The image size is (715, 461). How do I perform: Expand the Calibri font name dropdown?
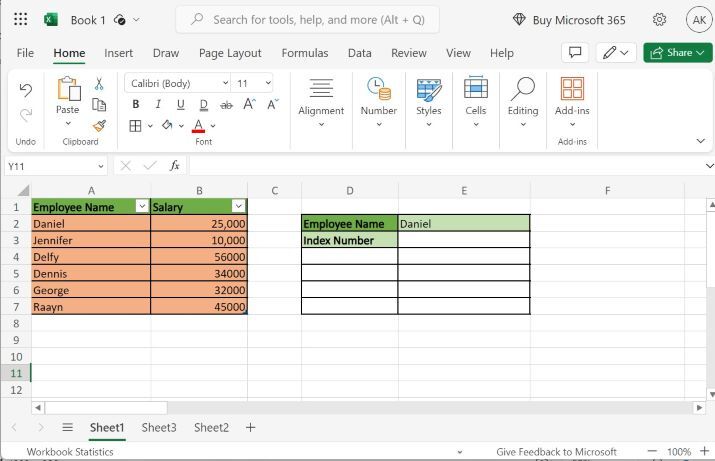click(x=223, y=84)
